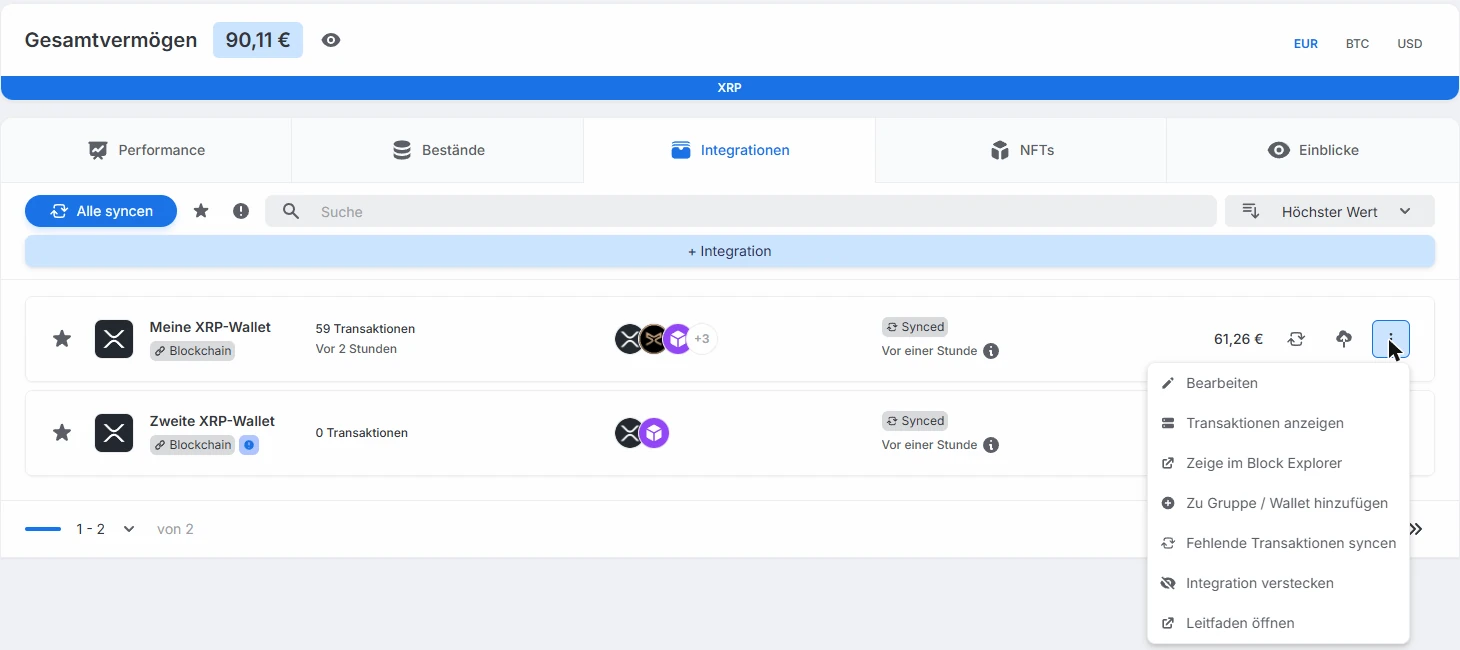Open Zweite XRP-Wallet name
The height and width of the screenshot is (650, 1460).
coord(212,421)
